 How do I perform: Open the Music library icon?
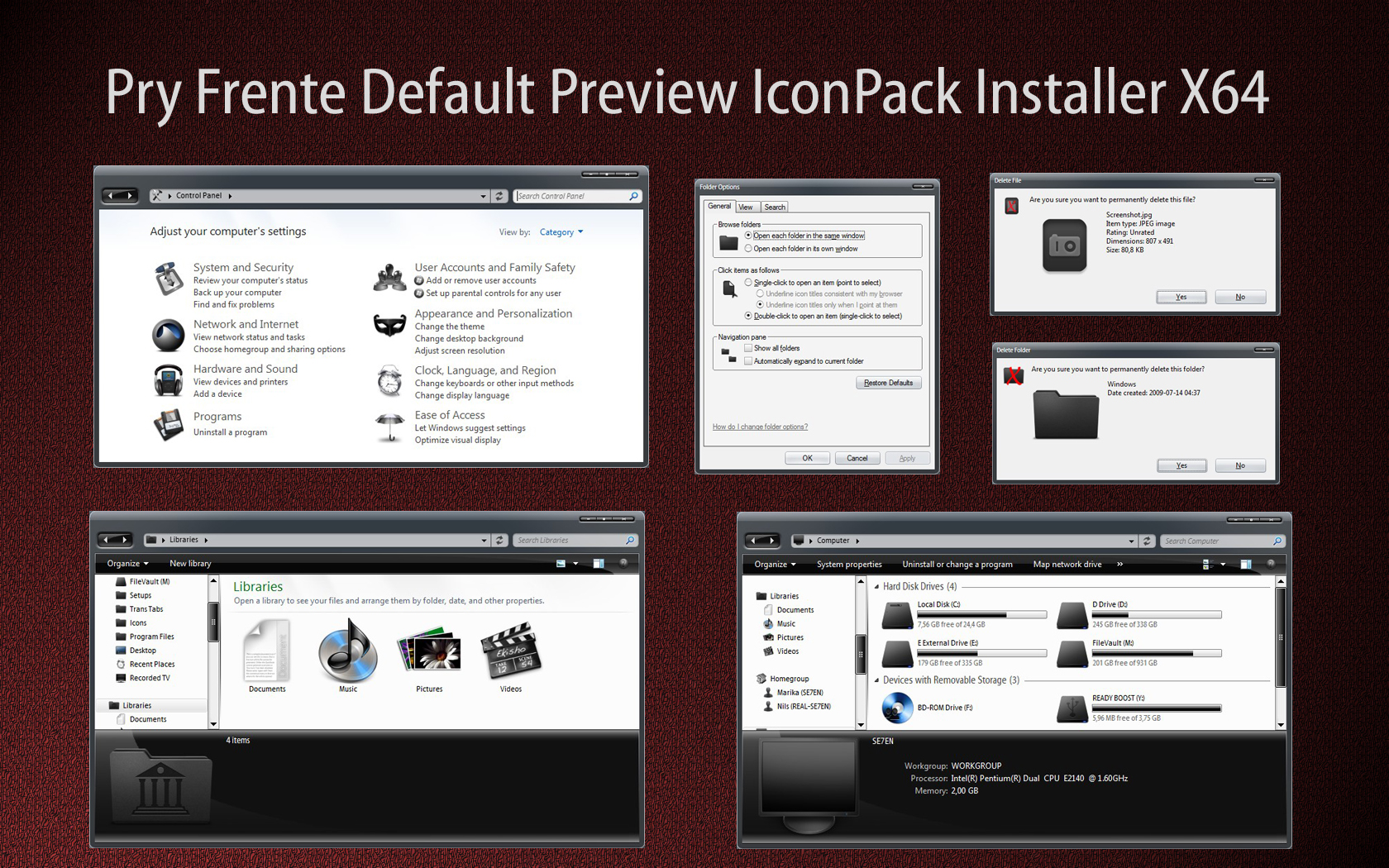pyautogui.click(x=348, y=650)
